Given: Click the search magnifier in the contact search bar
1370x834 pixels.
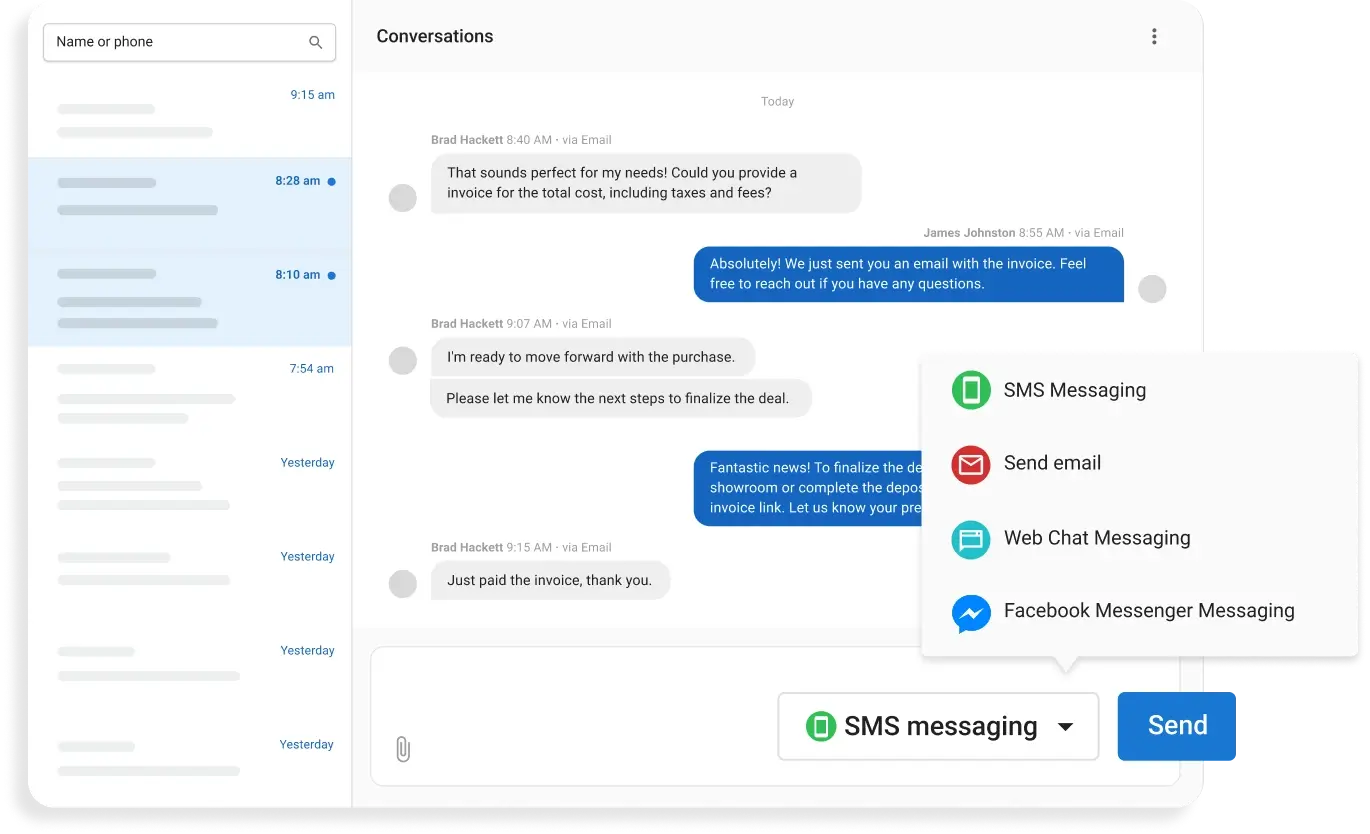Looking at the screenshot, I should point(316,42).
